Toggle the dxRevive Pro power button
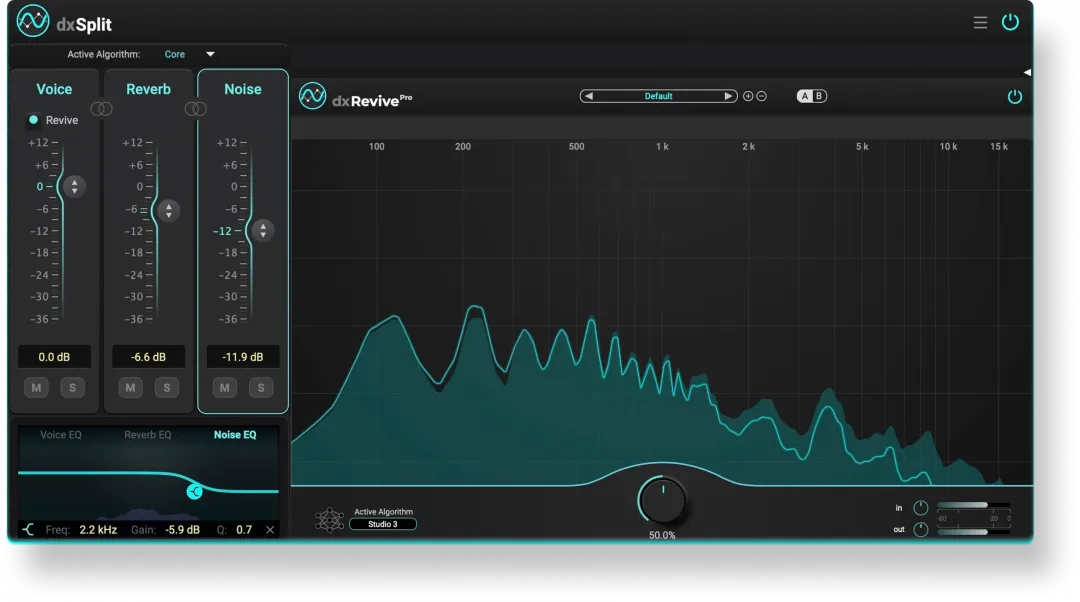Screen dimensions: 1080x602 [1014, 96]
